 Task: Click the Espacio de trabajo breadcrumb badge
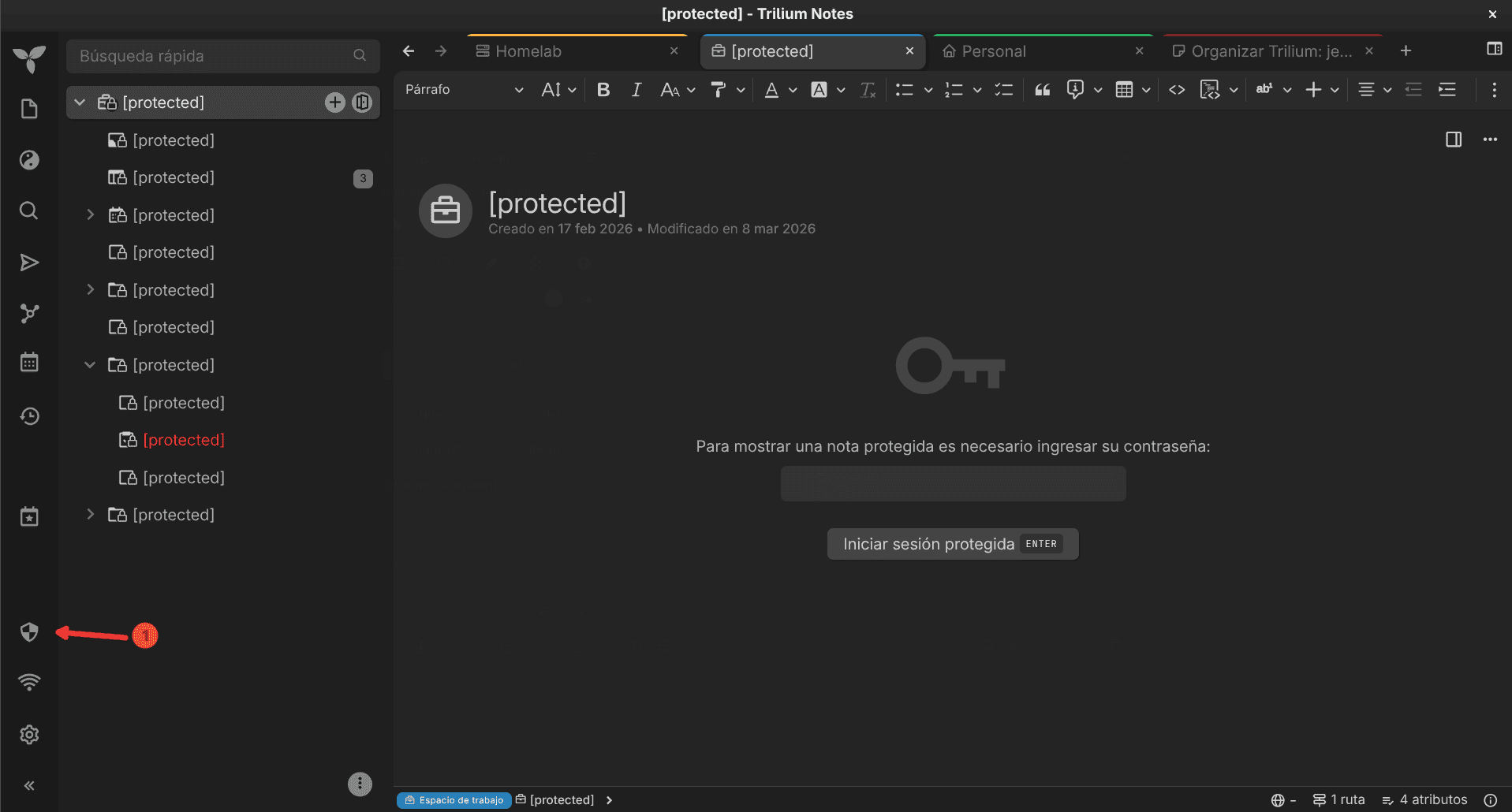click(454, 800)
